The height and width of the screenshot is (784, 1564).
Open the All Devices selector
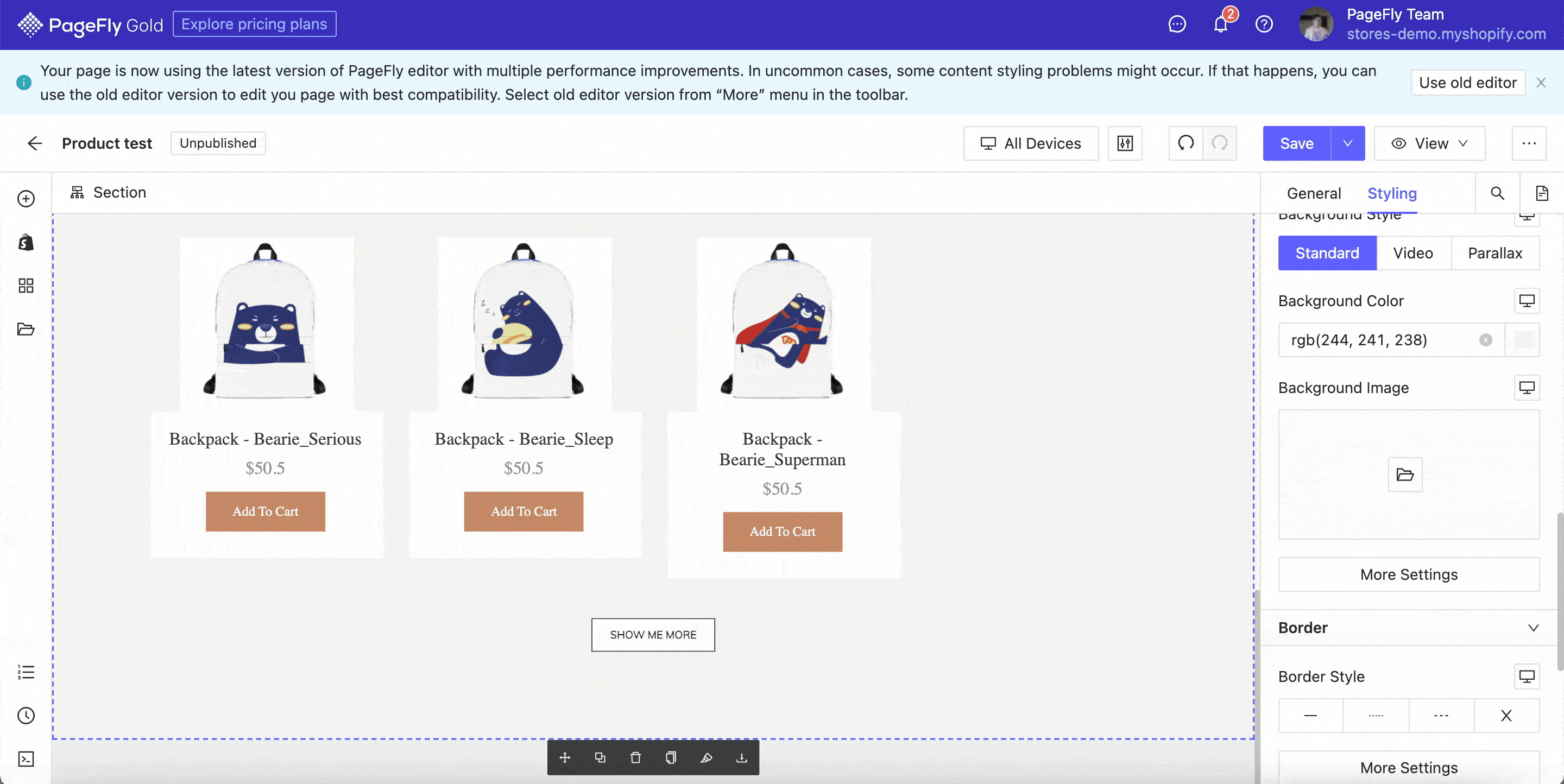1030,143
